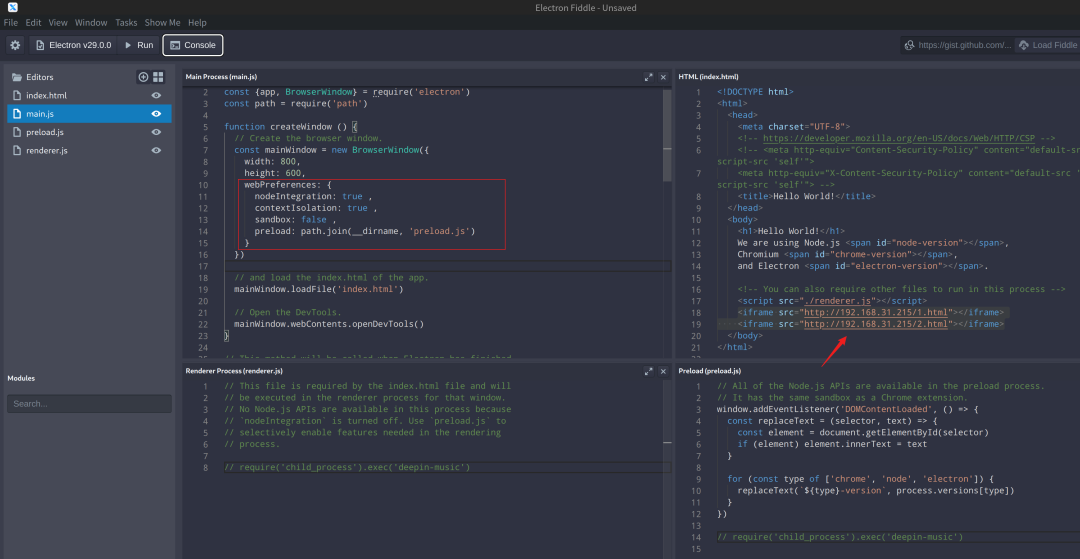
Task: Open the Electron v29.0.0 version selector
Action: point(74,45)
